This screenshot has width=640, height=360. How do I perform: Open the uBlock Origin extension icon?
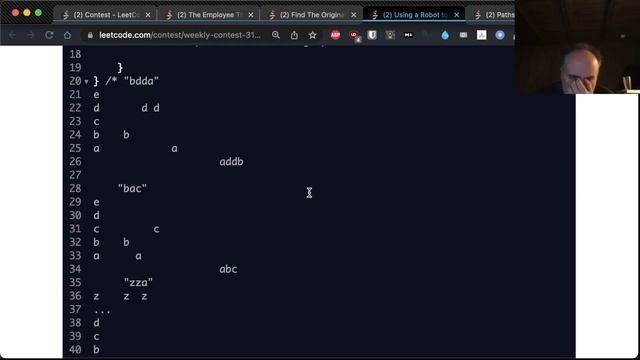pyautogui.click(x=354, y=36)
